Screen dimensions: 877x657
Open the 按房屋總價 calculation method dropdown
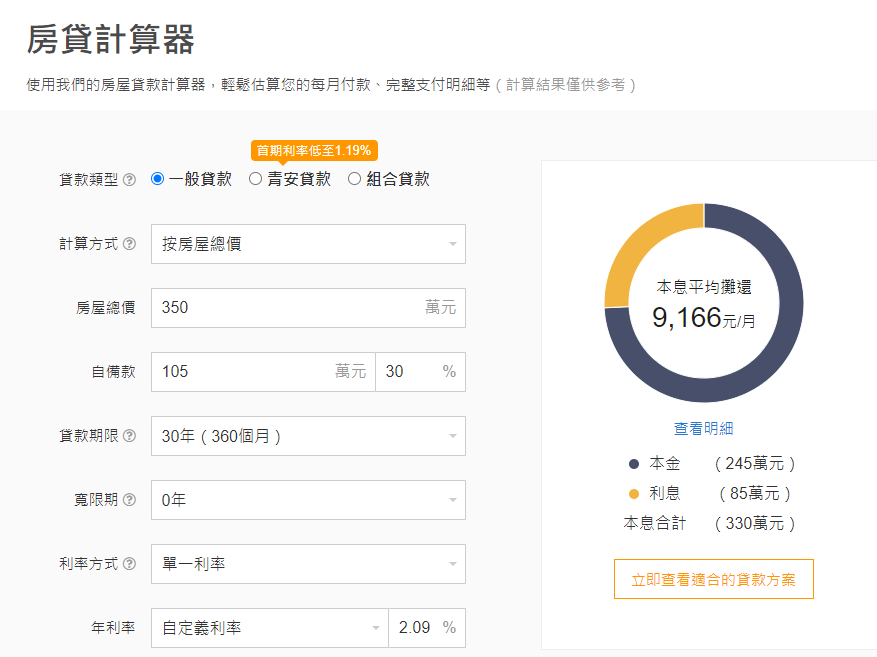coord(308,244)
